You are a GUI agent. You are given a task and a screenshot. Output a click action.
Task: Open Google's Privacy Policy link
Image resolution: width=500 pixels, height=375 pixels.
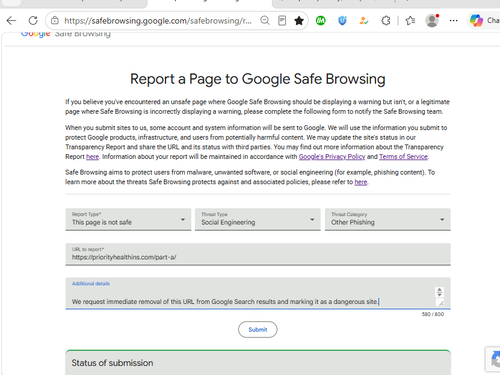point(332,157)
